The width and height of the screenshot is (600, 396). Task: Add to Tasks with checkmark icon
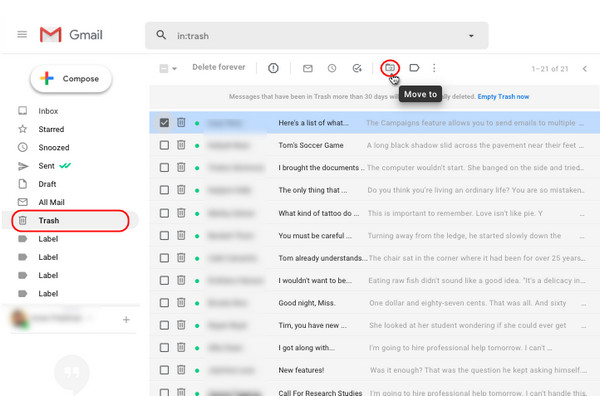(x=357, y=68)
